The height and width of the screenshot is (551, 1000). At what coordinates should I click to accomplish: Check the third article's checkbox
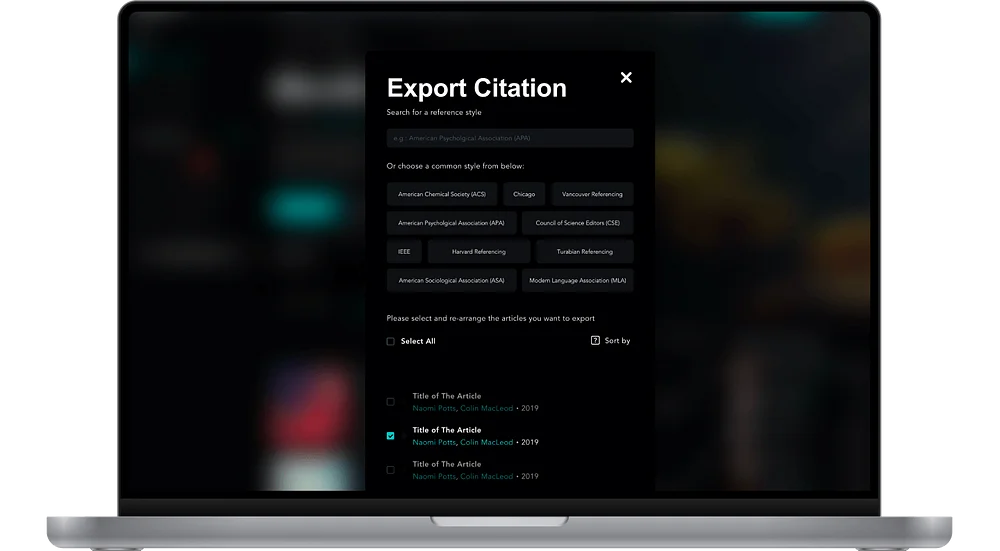(390, 470)
